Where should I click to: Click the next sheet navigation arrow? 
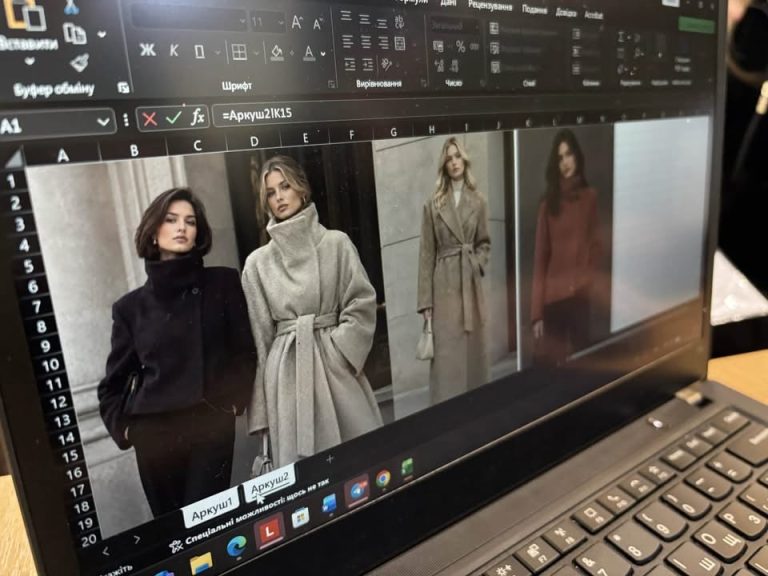pyautogui.click(x=137, y=539)
